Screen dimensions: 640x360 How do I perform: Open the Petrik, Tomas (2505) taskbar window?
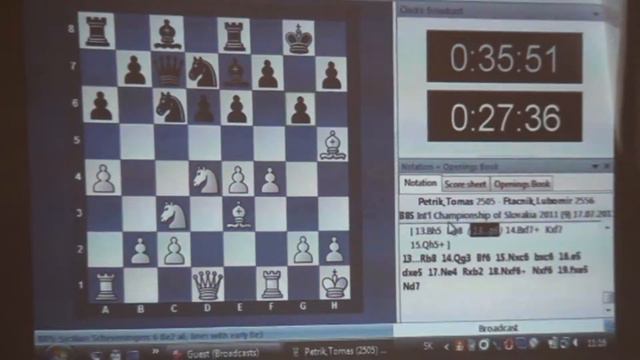coord(340,351)
